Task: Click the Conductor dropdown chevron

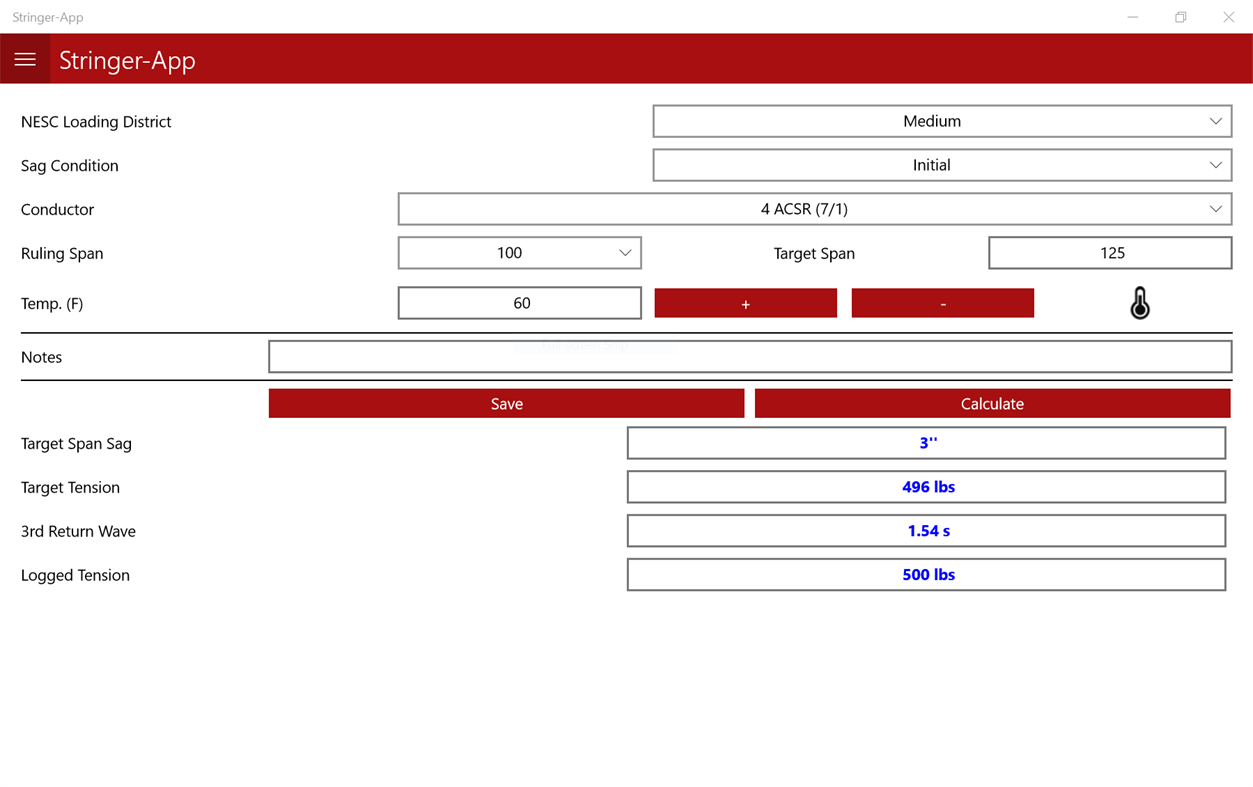Action: [1216, 209]
